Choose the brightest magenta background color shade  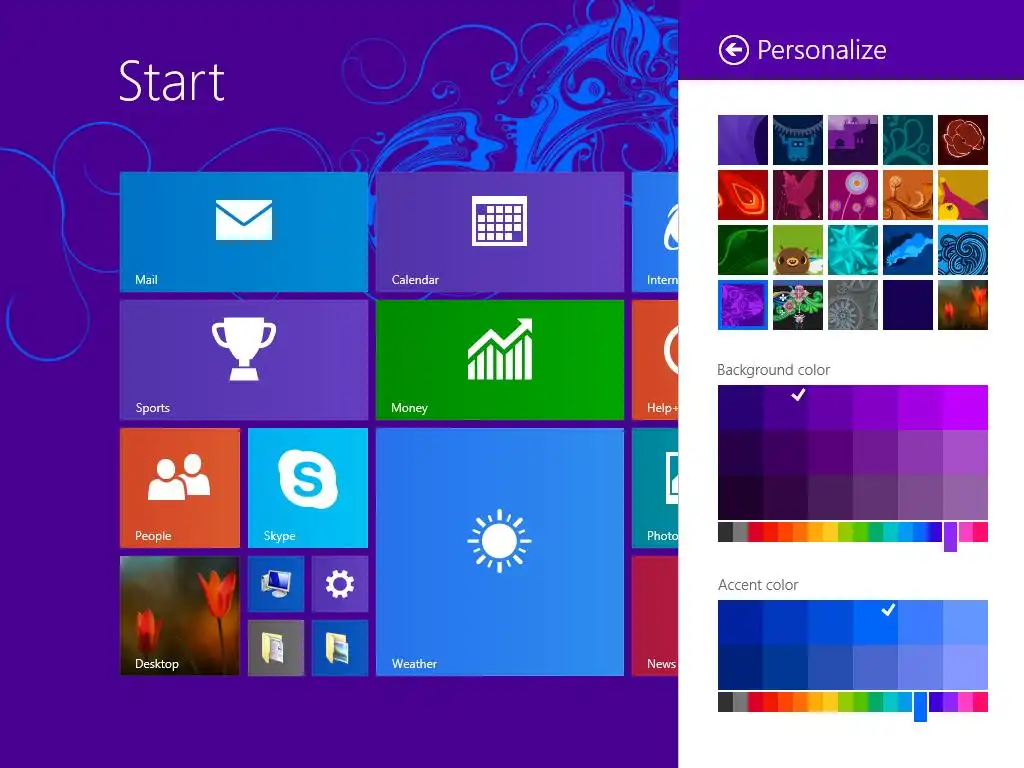pos(965,408)
